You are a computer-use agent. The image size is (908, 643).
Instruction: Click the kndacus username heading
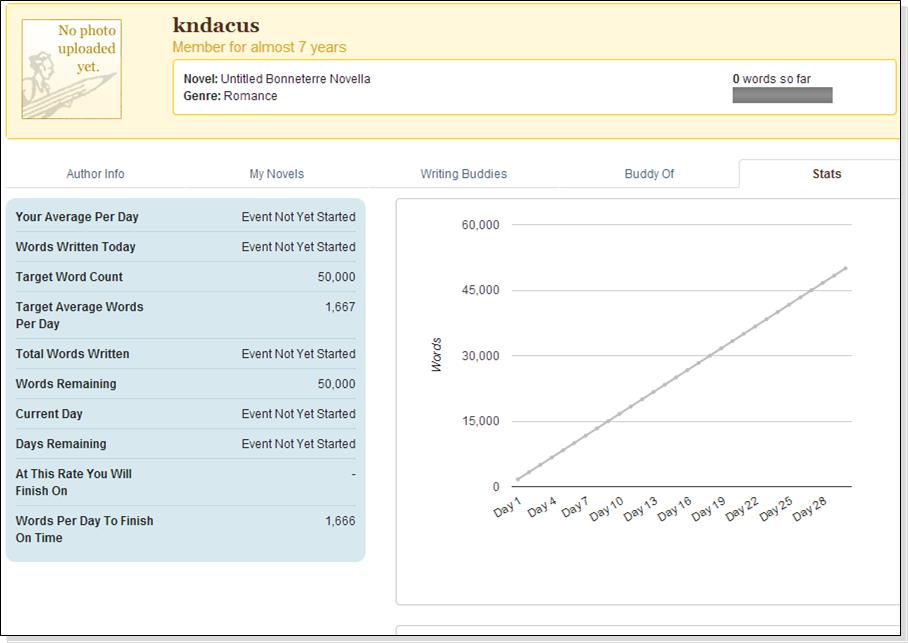[216, 25]
